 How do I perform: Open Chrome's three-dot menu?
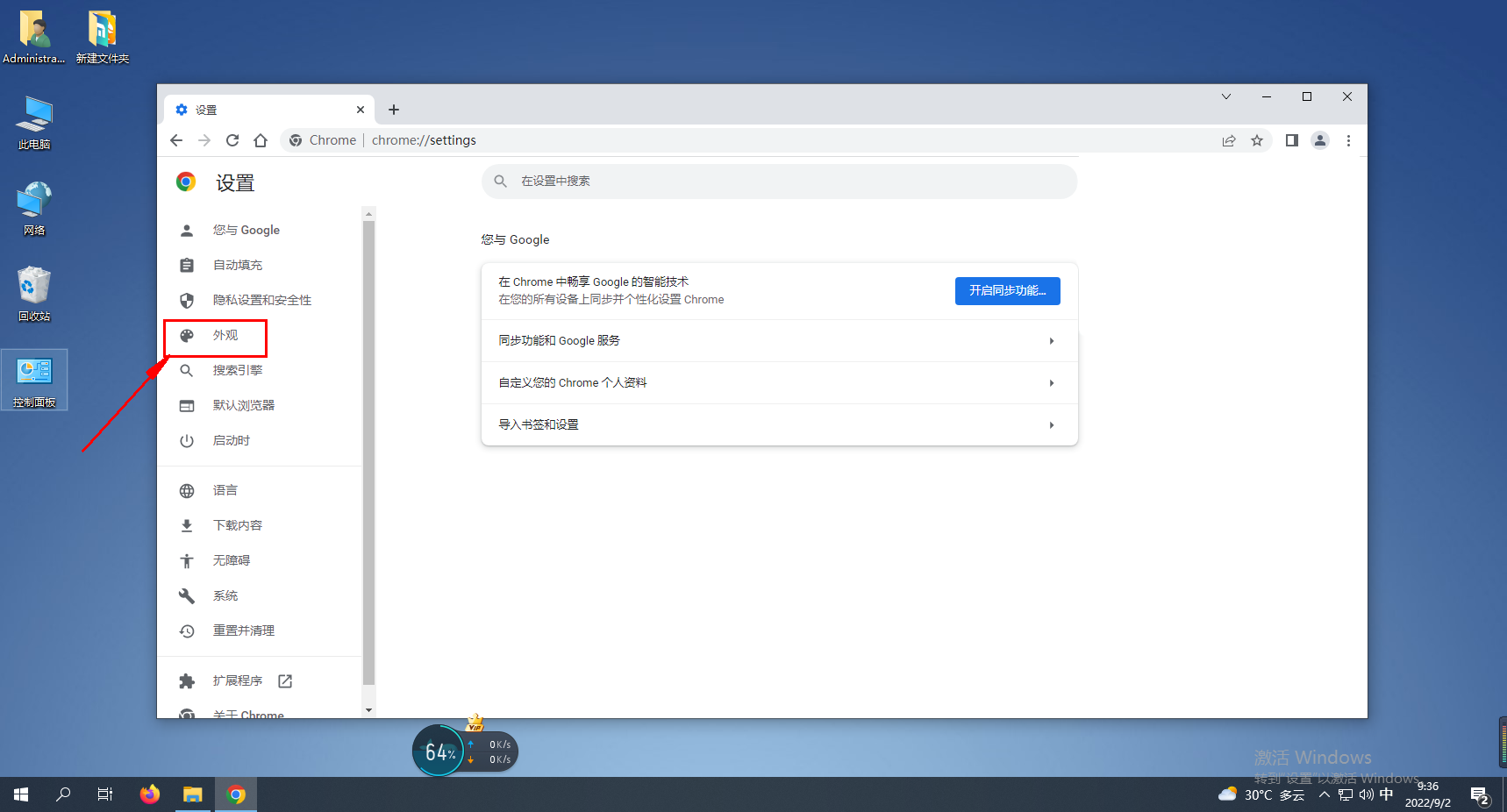coord(1348,140)
